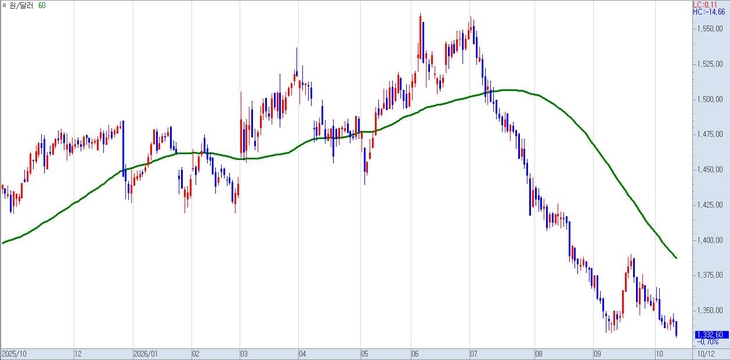Screen dimensions: 730x360
Task: Click the 1,450.00 price axis label
Action: point(710,170)
